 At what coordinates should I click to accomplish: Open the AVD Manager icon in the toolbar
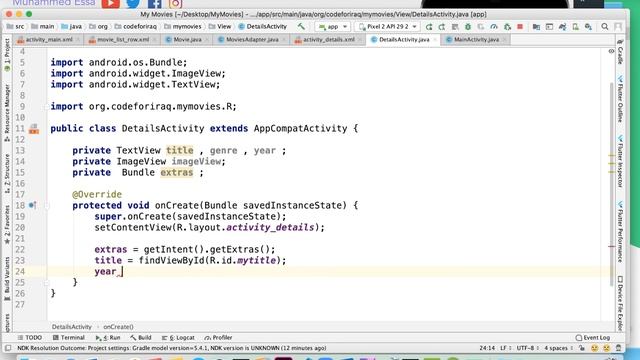[x=576, y=27]
